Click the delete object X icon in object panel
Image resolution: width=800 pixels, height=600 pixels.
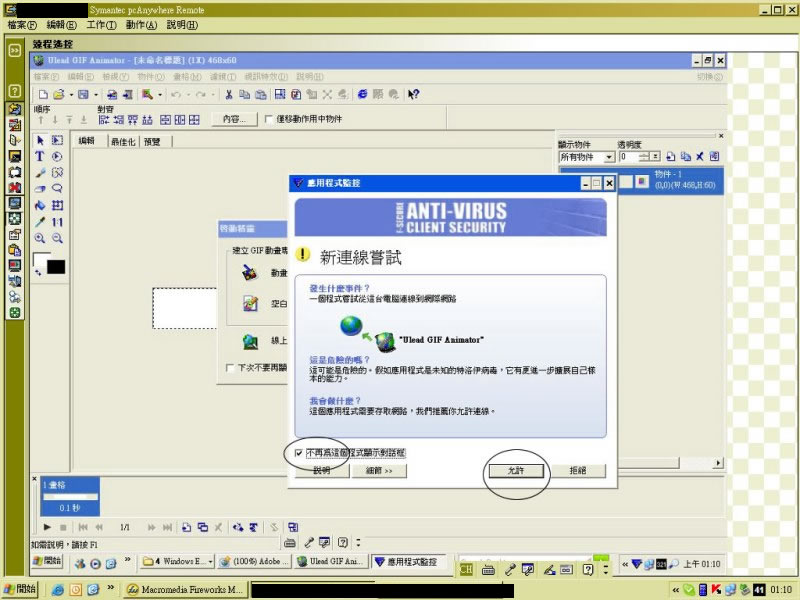point(699,157)
